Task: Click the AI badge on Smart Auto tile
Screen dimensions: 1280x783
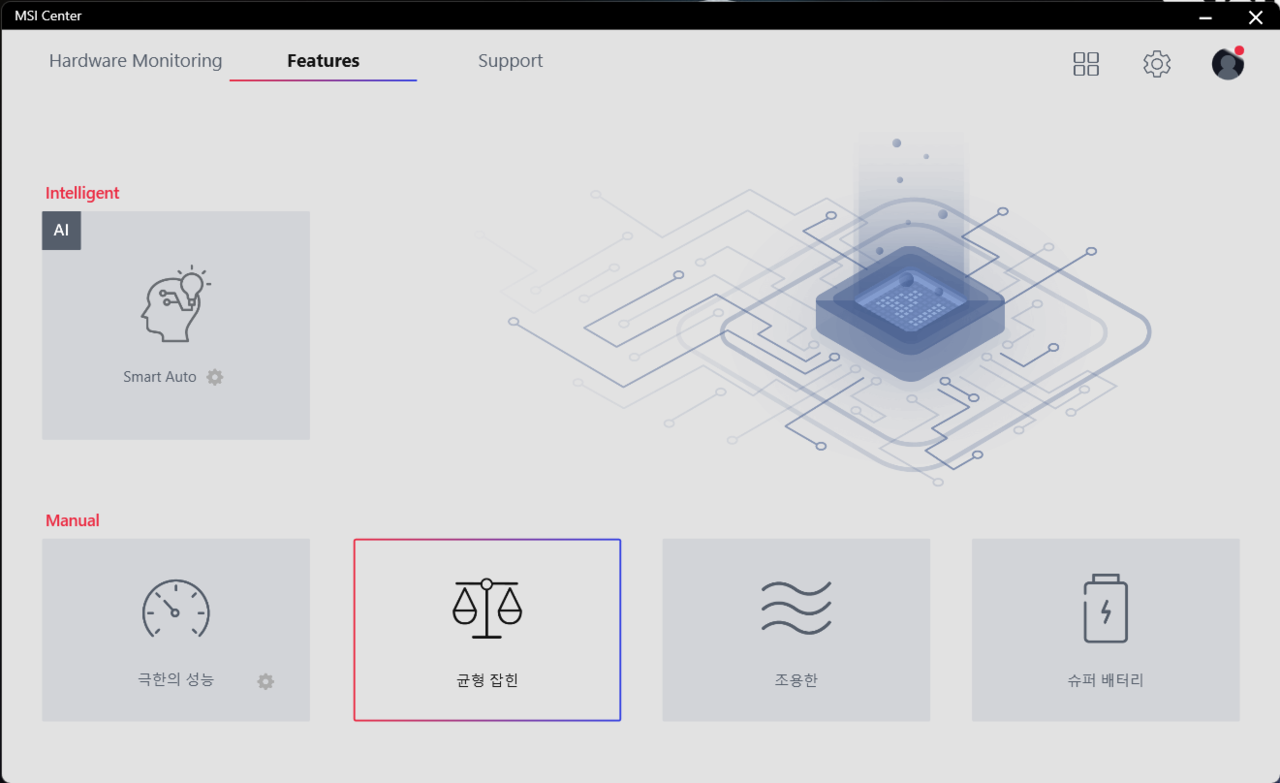Action: pos(61,230)
